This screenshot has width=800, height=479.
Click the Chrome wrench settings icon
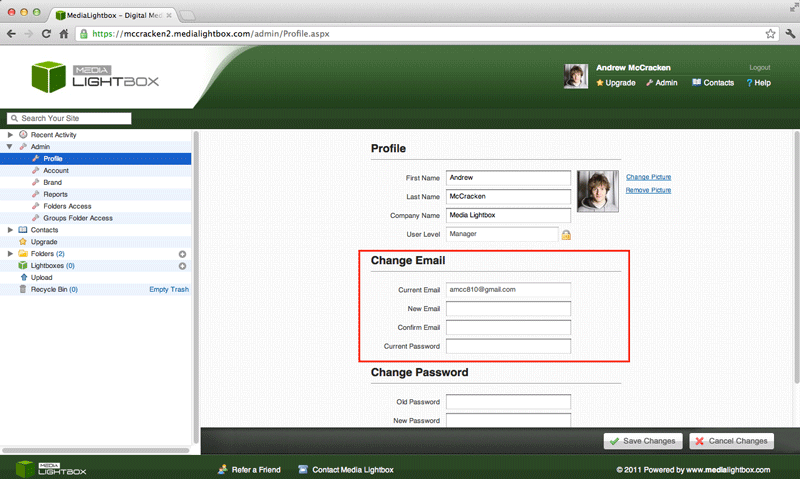click(x=788, y=33)
